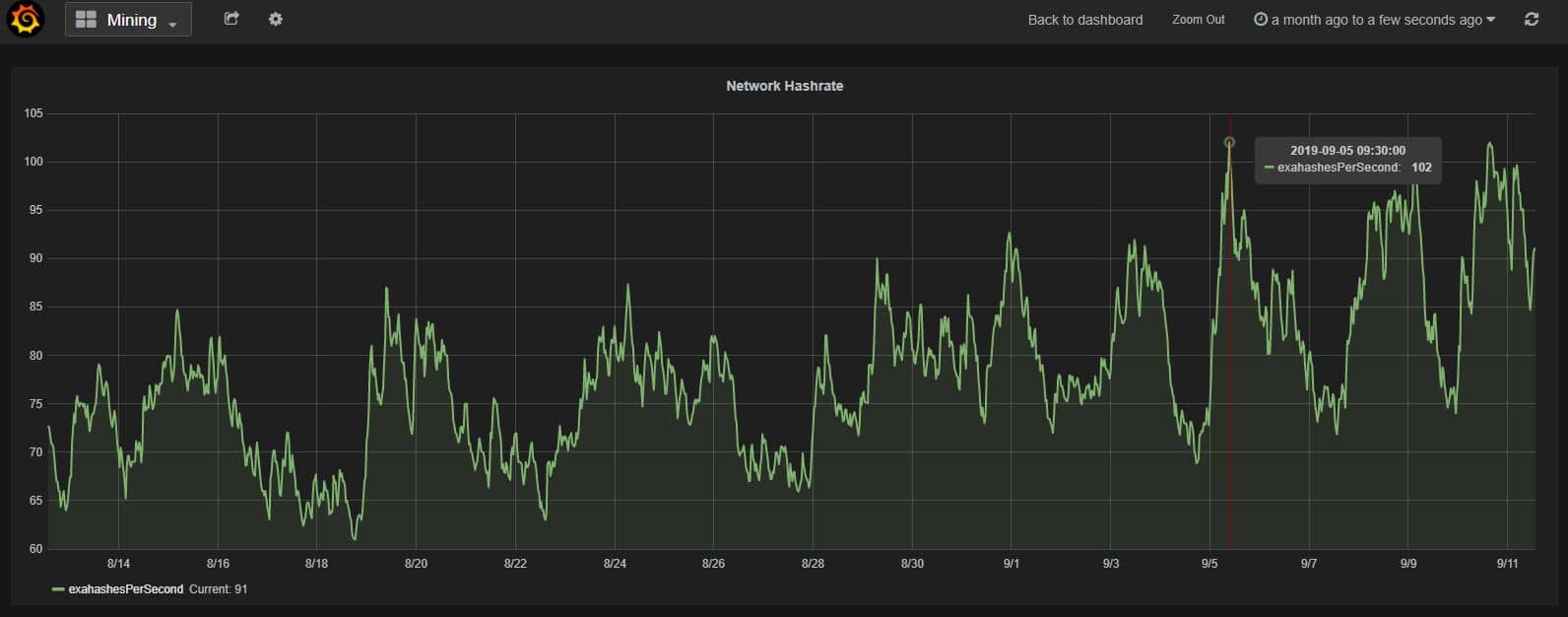This screenshot has height=617, width=1568.
Task: Click the Network Hashrate panel title
Action: pos(784,86)
